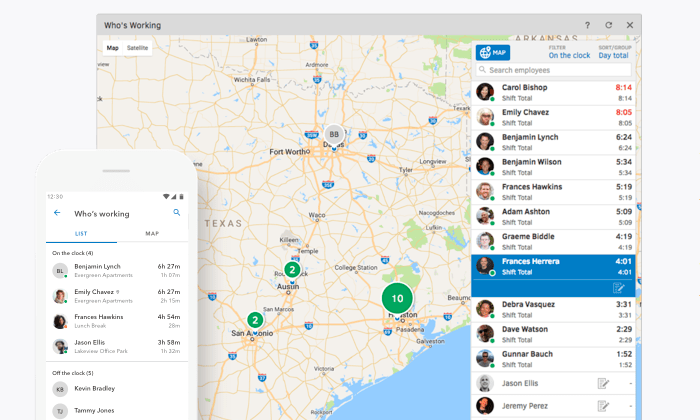Tap Frances Hawkins on the phone list

tap(117, 321)
